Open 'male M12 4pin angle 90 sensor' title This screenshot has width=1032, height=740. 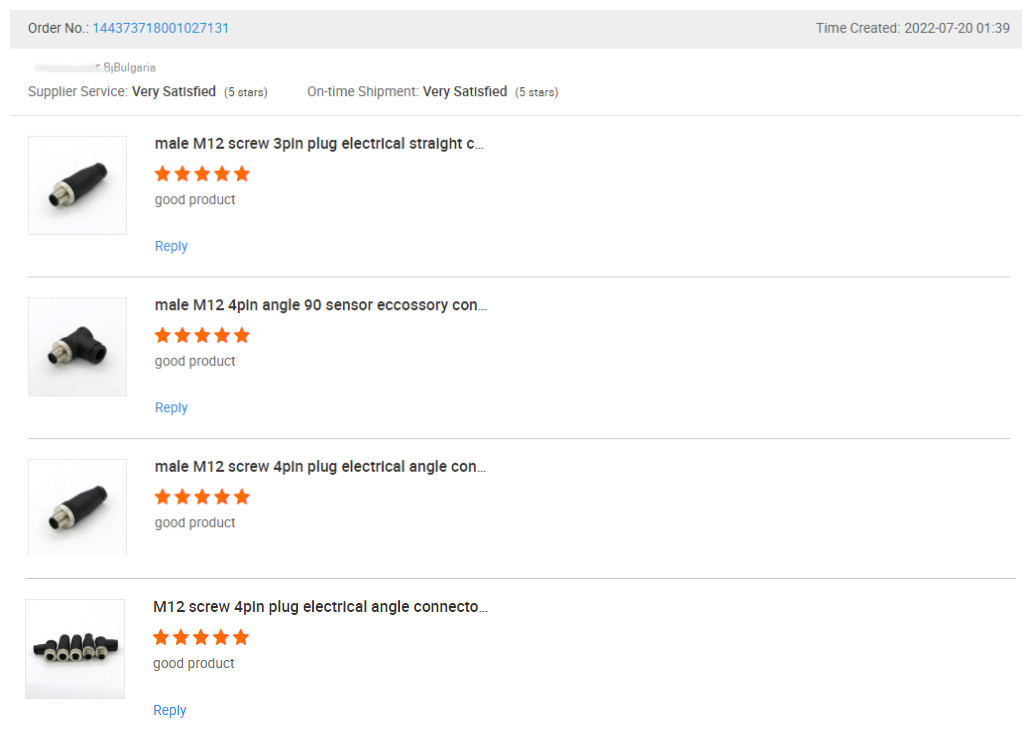(x=321, y=305)
